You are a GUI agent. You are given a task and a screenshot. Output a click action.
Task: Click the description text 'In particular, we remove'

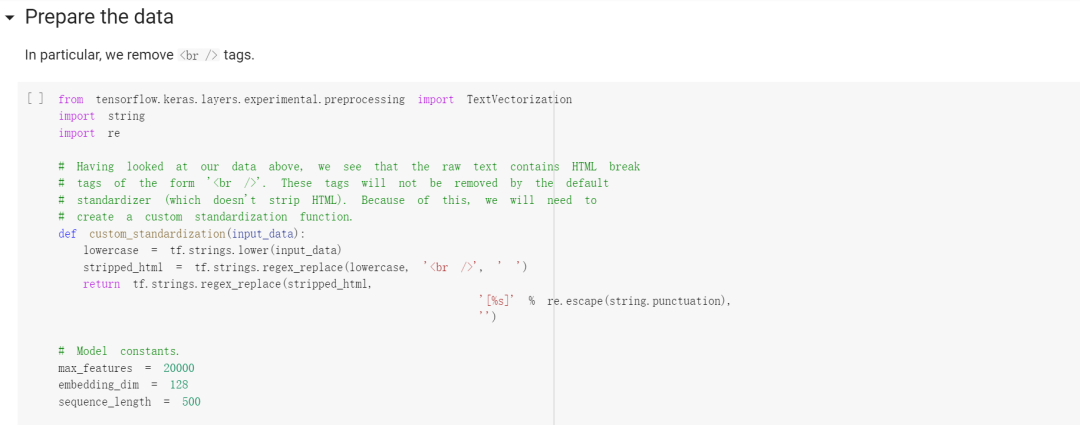(x=99, y=54)
